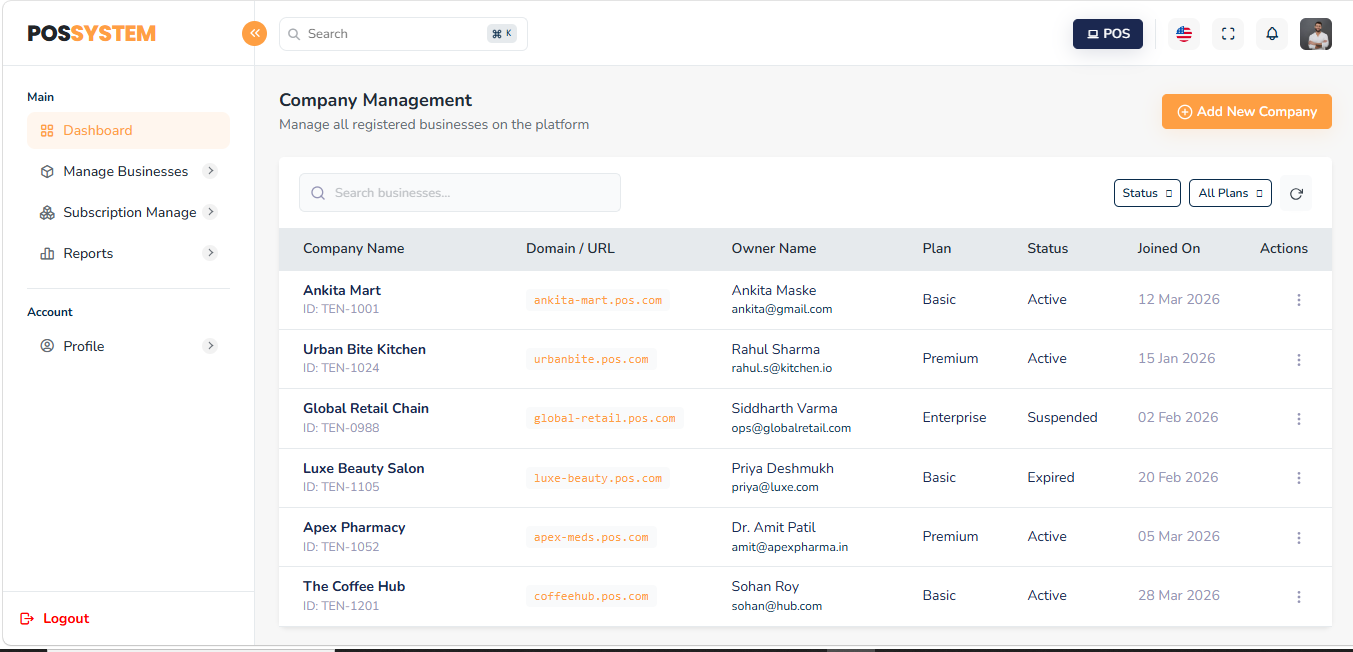1353x652 pixels.
Task: Open the Status filter dropdown
Action: [1147, 193]
